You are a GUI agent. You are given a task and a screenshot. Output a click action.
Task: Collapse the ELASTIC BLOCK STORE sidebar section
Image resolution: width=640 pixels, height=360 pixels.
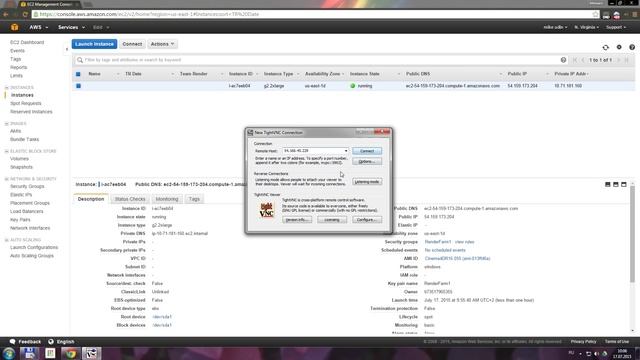coord(7,151)
